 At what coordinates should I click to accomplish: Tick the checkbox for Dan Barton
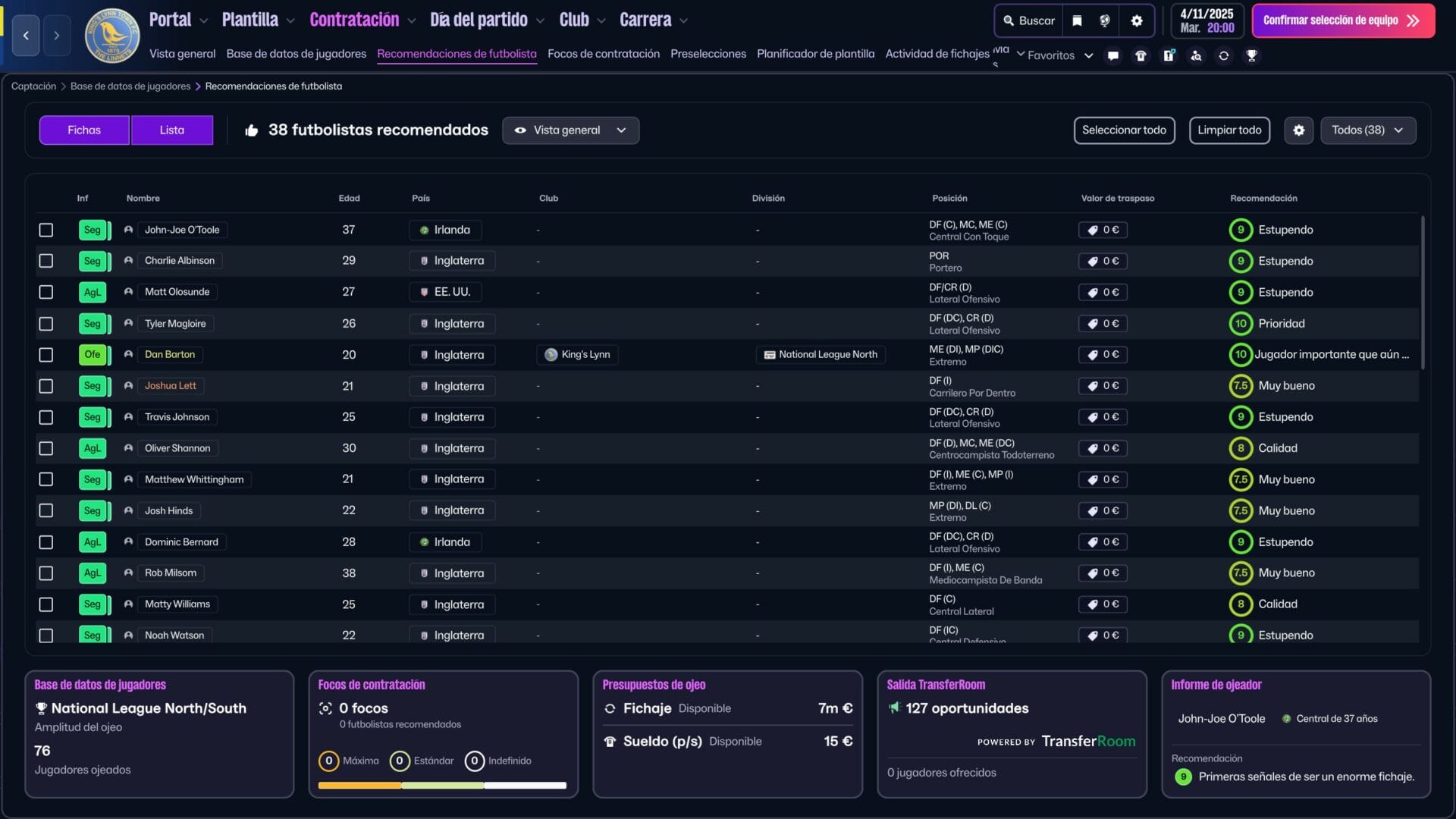[46, 354]
